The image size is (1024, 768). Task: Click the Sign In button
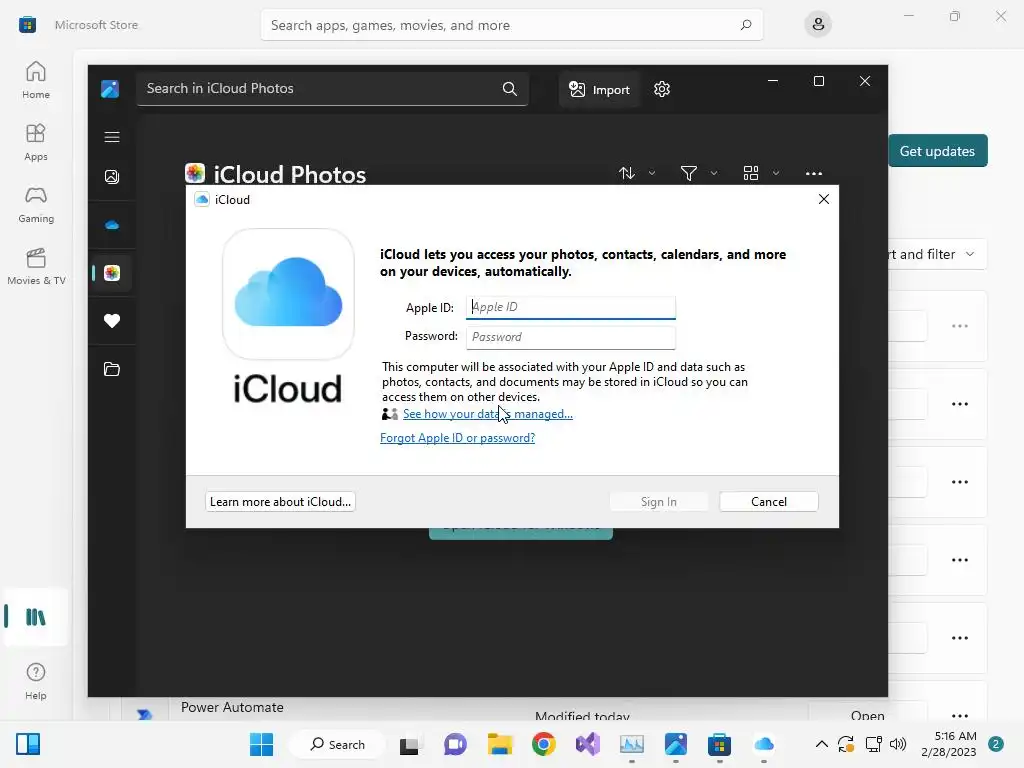click(658, 502)
